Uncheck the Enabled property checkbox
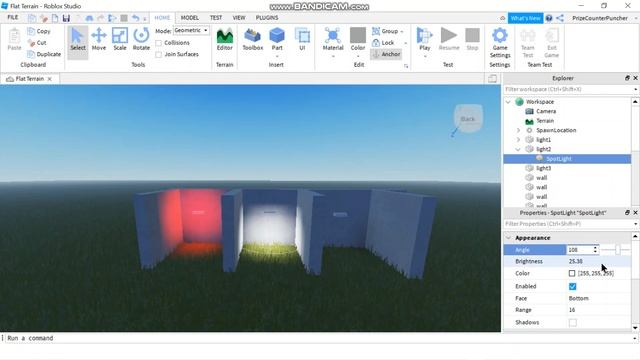Viewport: 640px width, 360px height. click(x=573, y=287)
